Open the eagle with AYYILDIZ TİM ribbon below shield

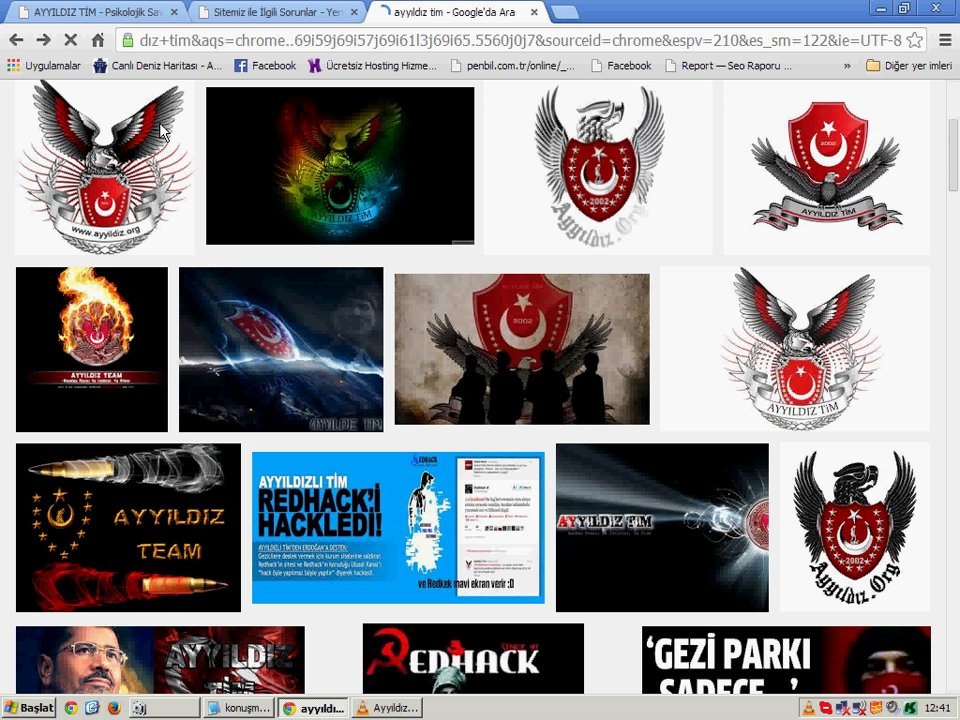click(x=826, y=168)
